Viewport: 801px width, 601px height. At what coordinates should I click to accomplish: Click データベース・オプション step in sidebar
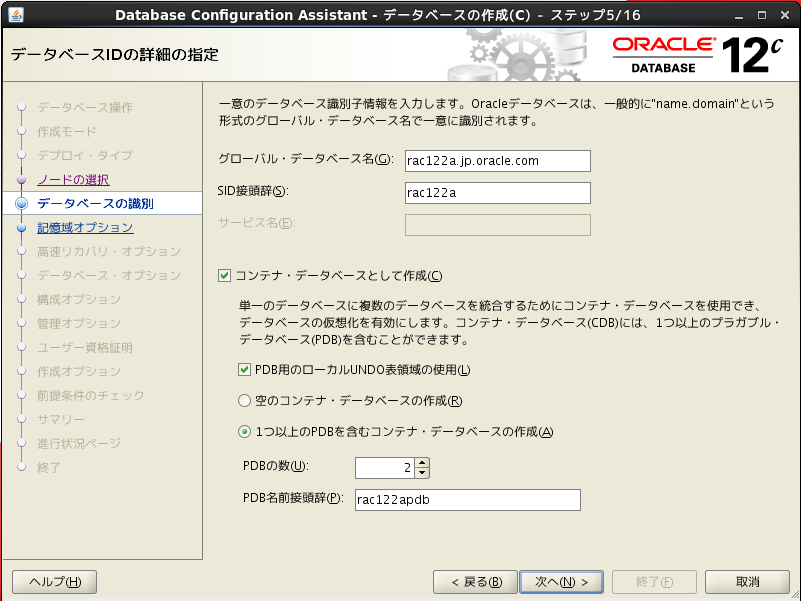109,275
